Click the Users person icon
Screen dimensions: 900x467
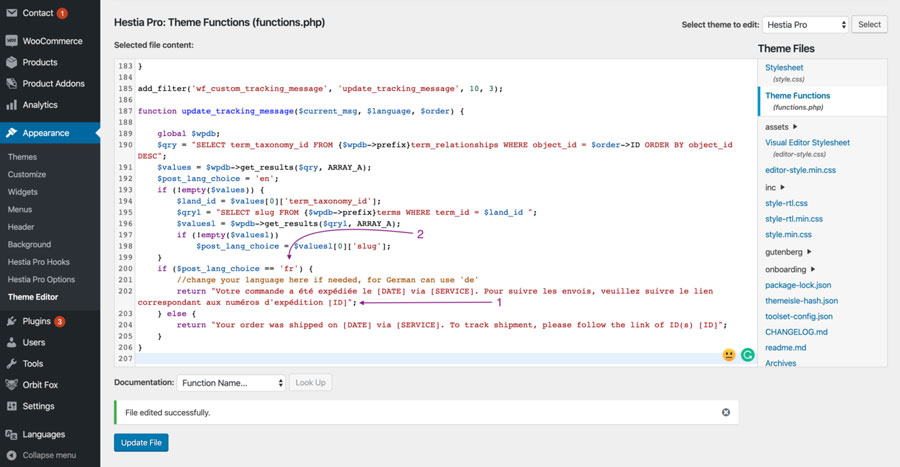pyautogui.click(x=11, y=343)
